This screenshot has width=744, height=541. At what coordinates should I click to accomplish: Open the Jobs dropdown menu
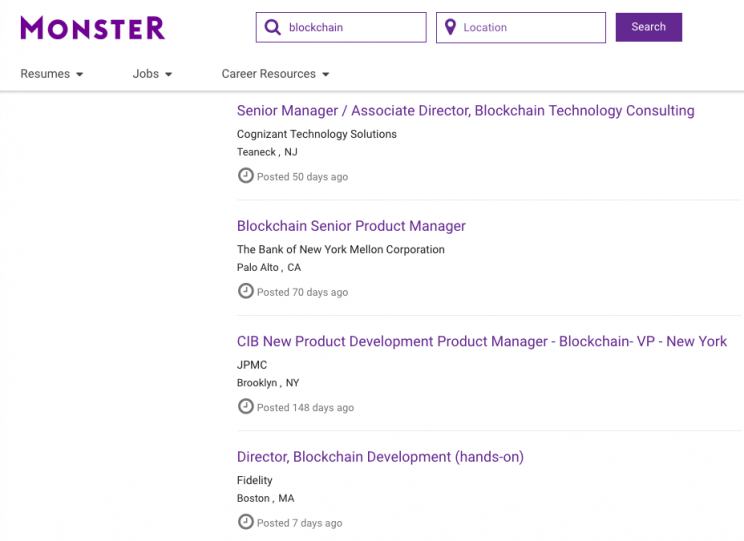tap(152, 74)
